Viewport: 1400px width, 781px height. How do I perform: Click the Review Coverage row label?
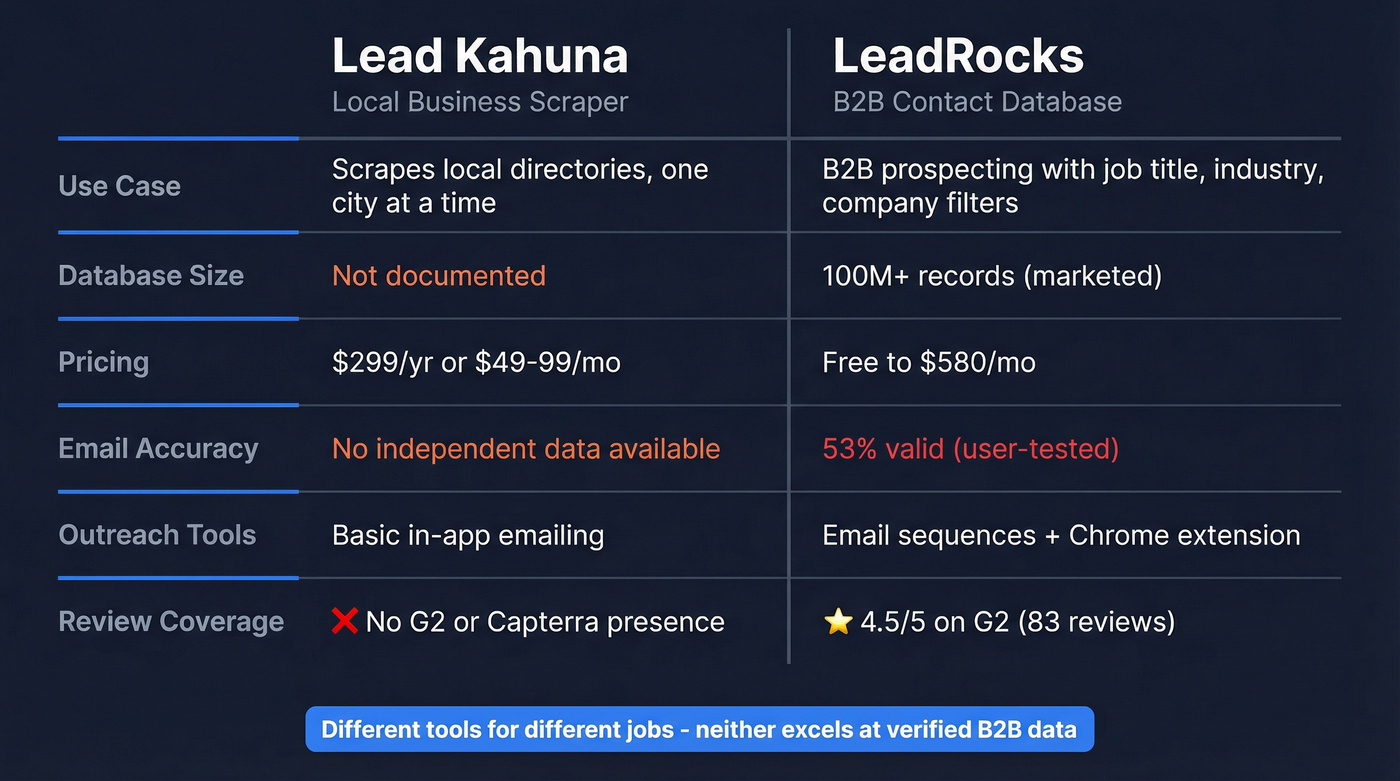[x=171, y=621]
